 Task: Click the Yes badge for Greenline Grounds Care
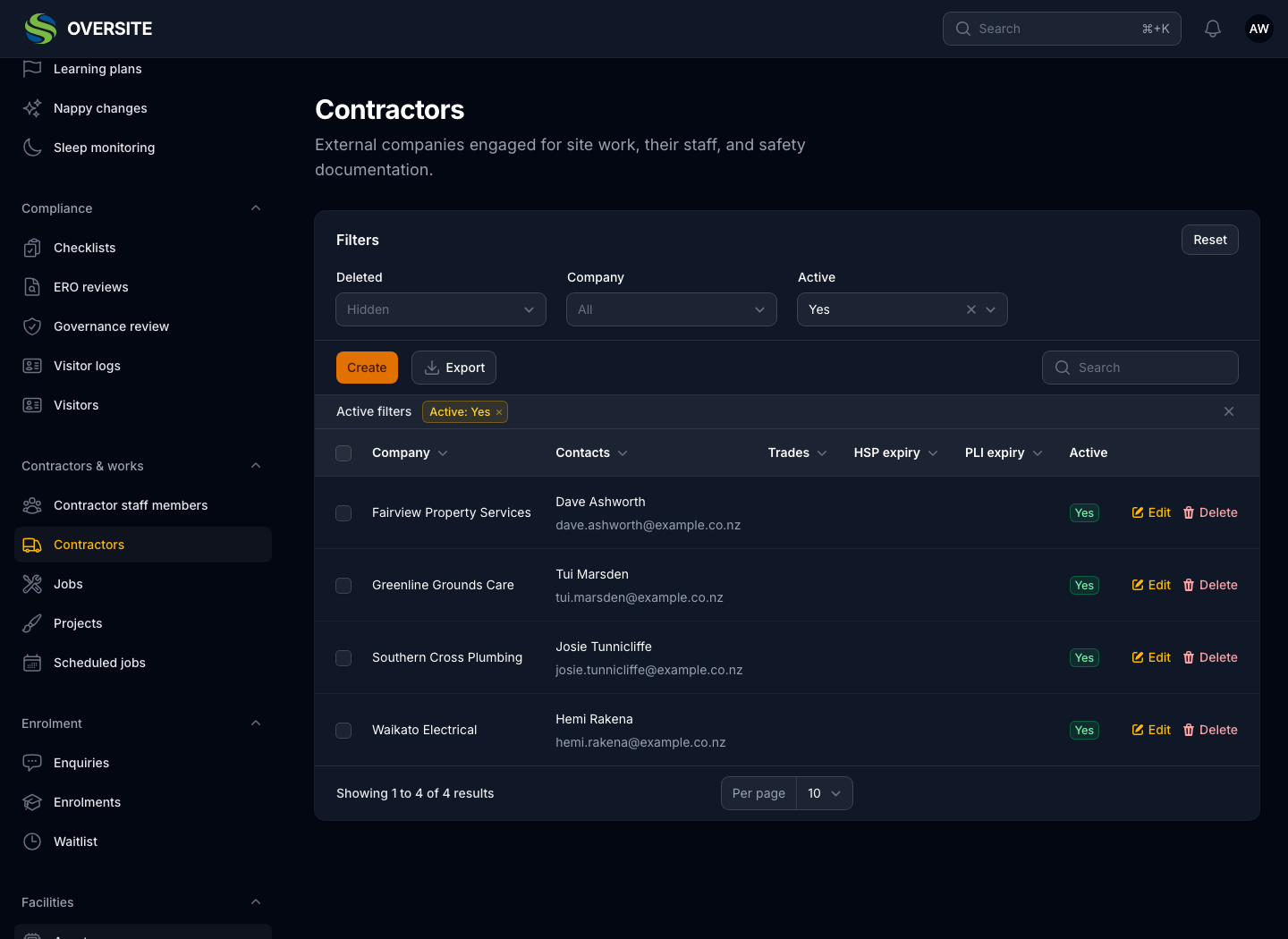[1084, 585]
